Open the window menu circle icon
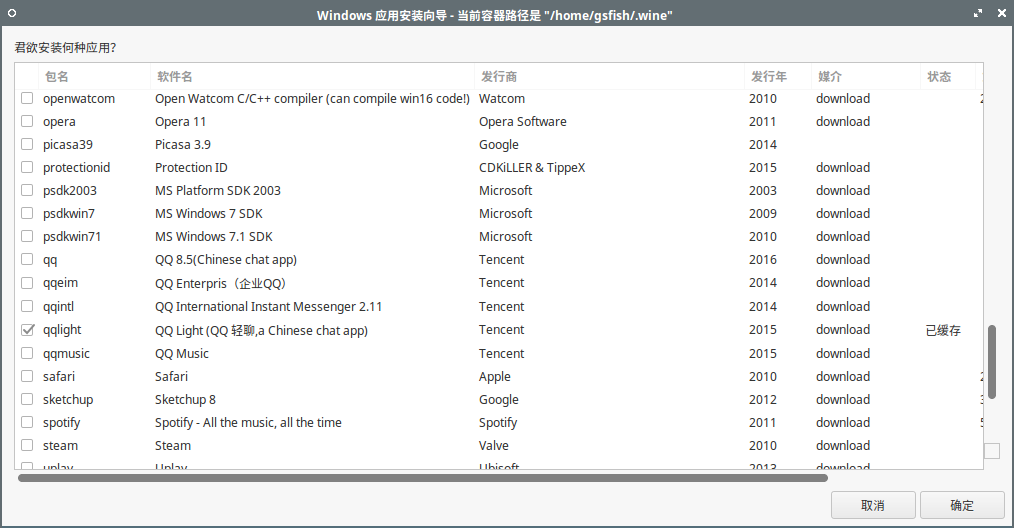1014x528 pixels. click(x=12, y=13)
